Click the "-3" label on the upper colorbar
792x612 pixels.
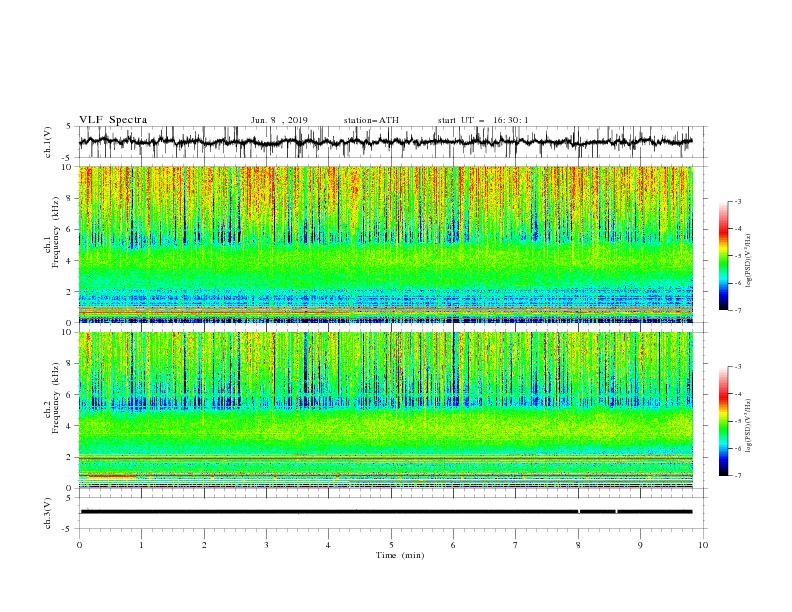click(x=738, y=201)
